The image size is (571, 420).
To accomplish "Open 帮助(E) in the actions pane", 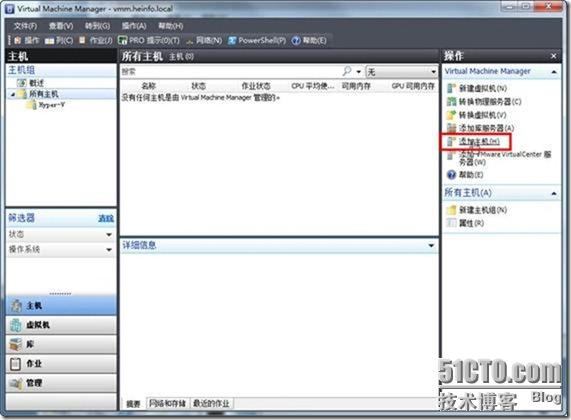I will 465,175.
